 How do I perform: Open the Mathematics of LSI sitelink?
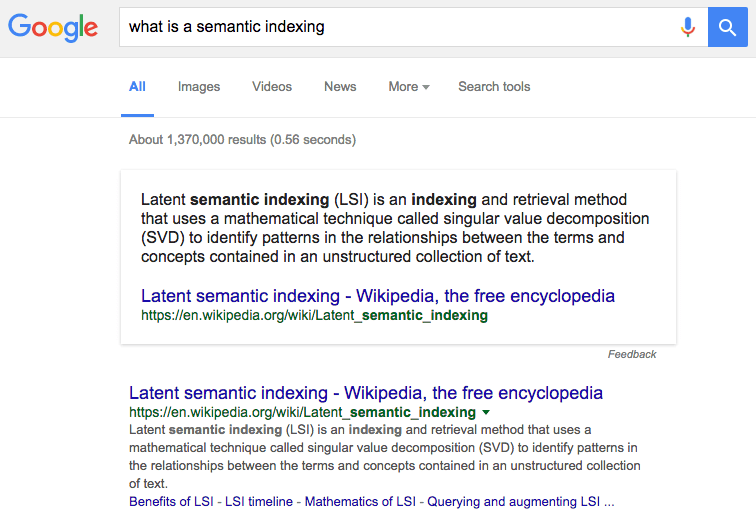click(x=360, y=501)
